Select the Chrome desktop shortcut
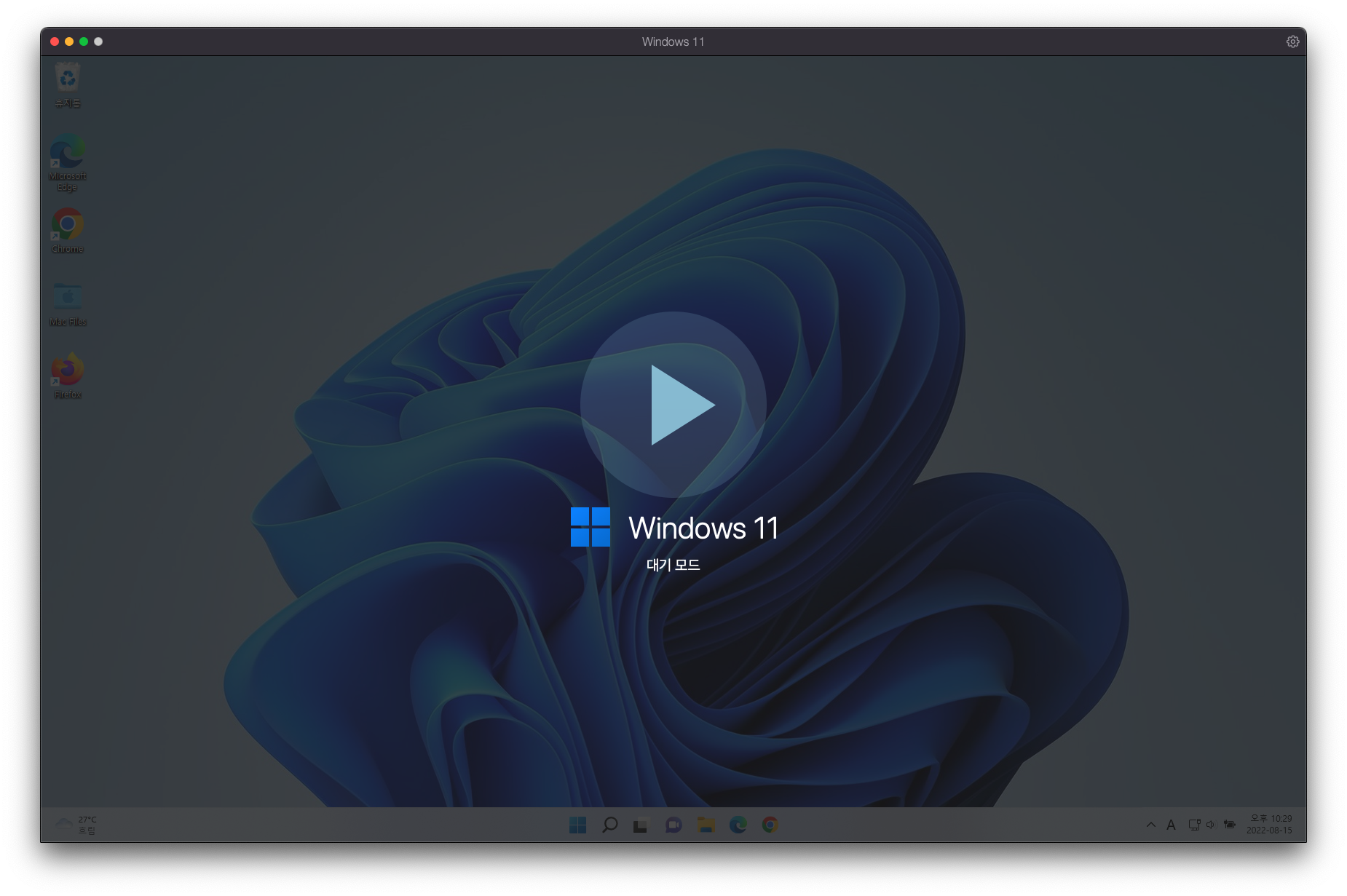The image size is (1347, 896). coord(68,231)
